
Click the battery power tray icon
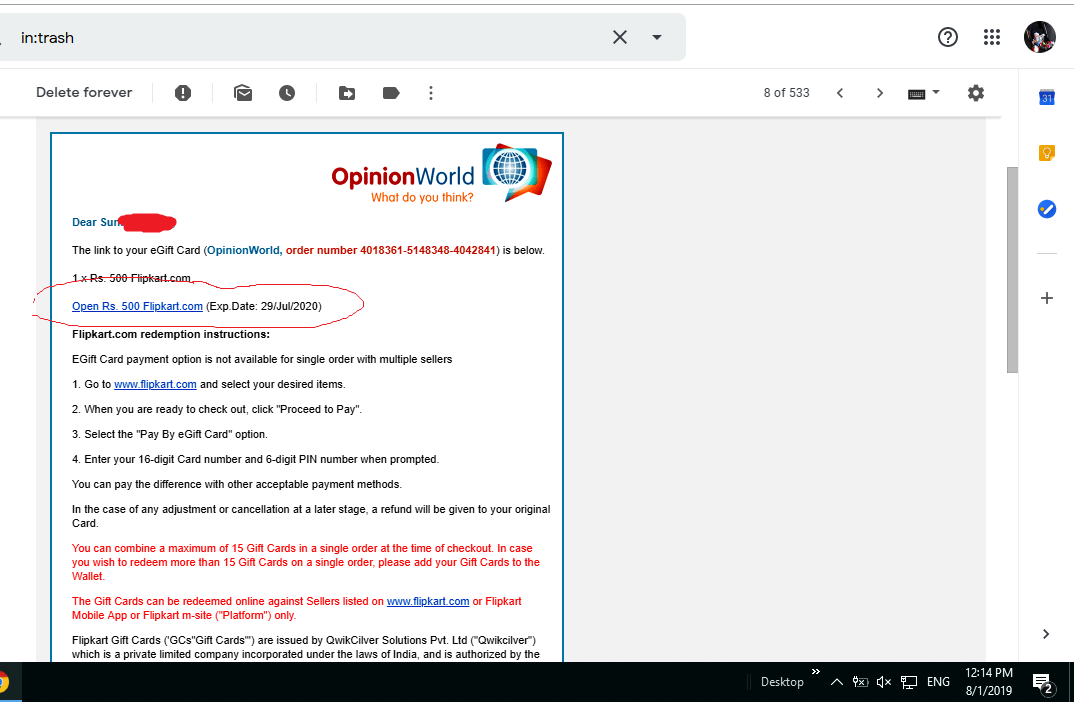(860, 681)
